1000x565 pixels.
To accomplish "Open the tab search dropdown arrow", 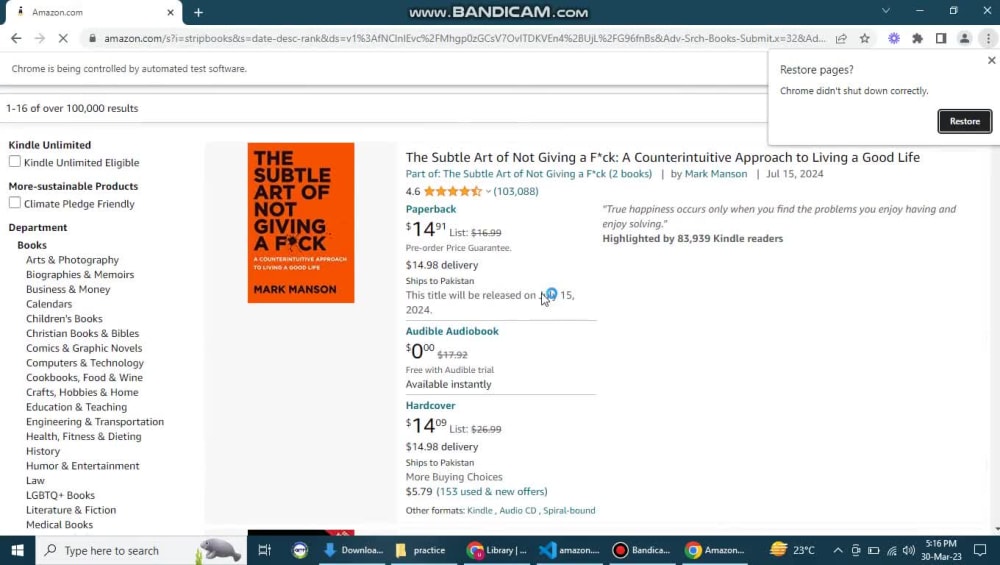I will click(886, 11).
